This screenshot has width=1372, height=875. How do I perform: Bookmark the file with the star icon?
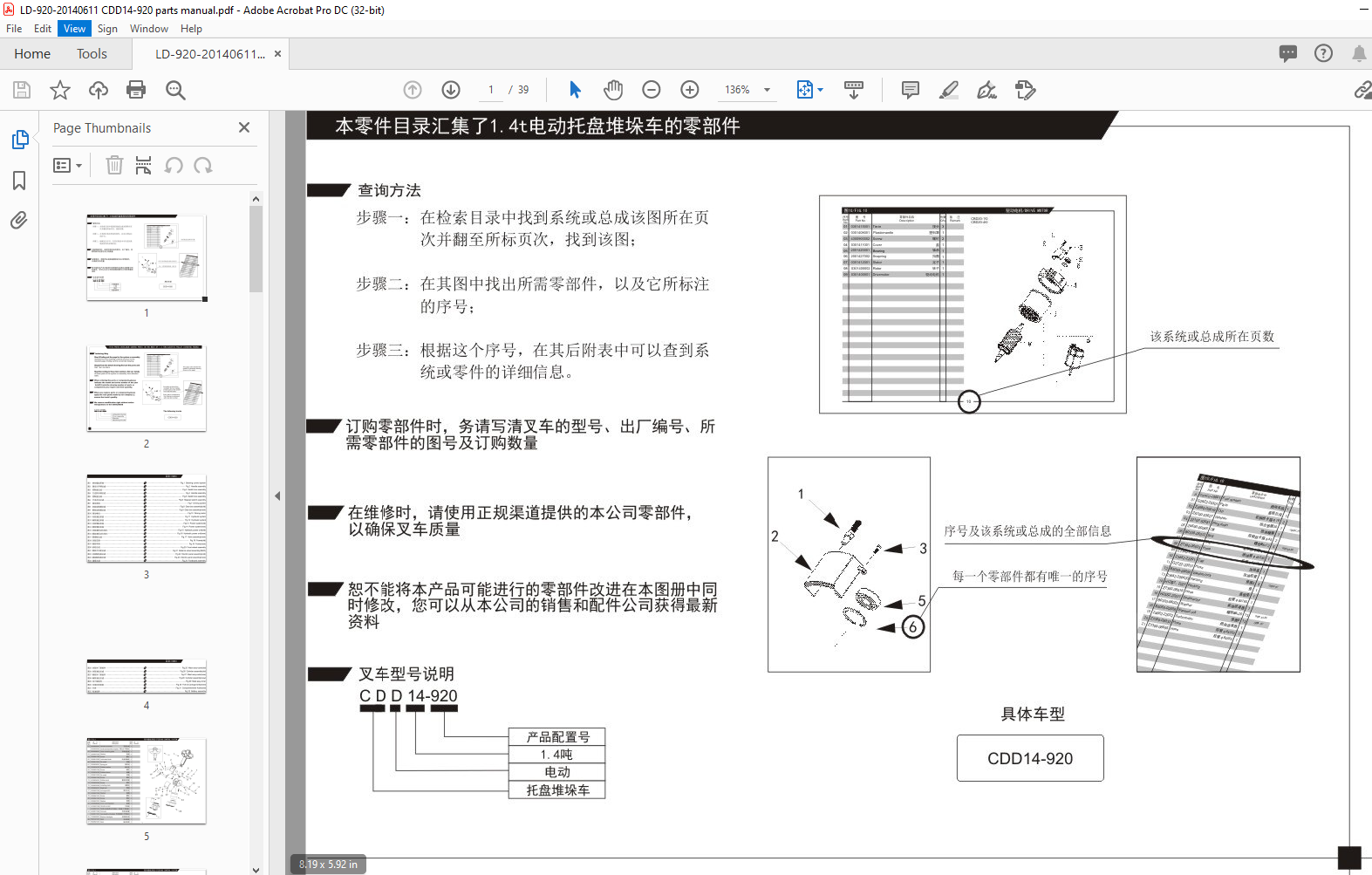point(60,90)
